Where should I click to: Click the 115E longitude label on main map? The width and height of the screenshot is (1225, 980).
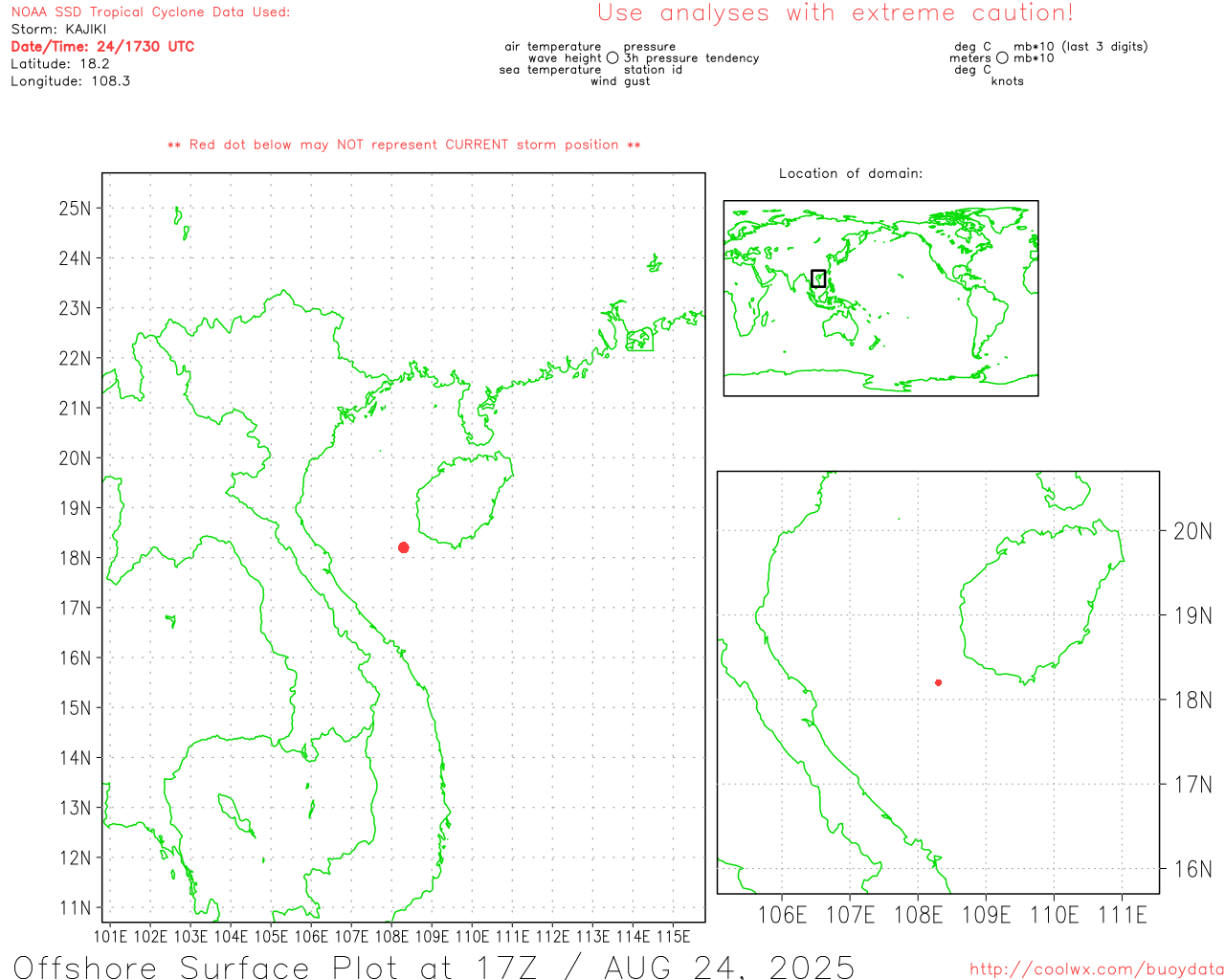click(673, 936)
